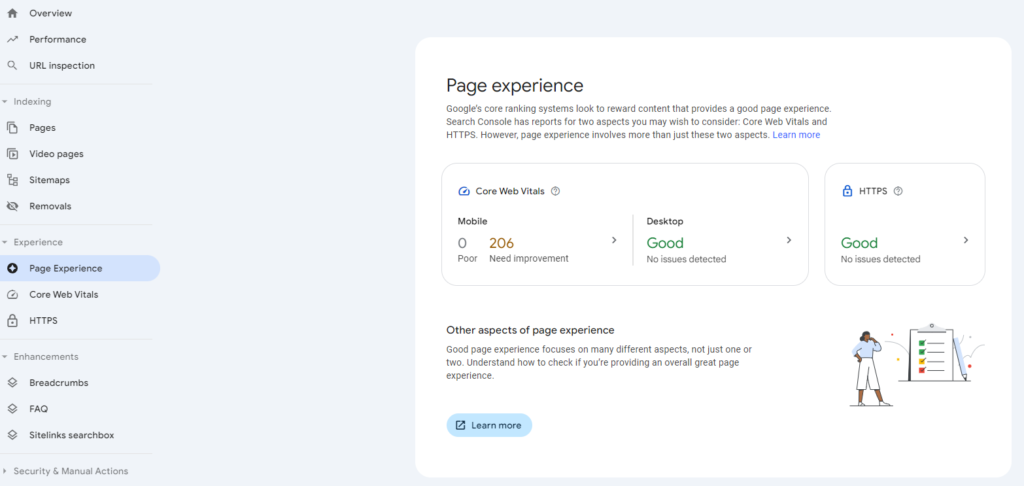
Task: Click the blue lock icon in HTTPS card
Action: (x=847, y=191)
